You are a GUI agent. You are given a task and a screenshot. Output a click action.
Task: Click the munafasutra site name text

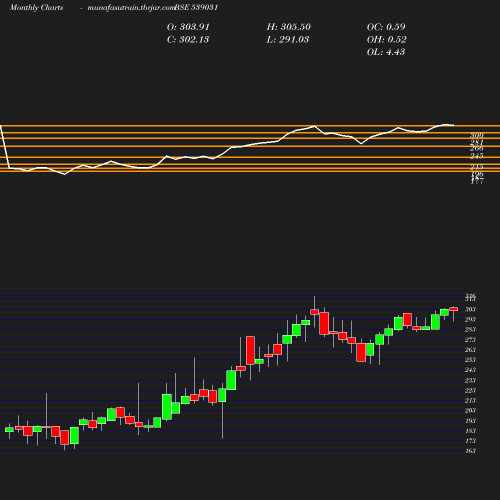pyautogui.click(x=131, y=8)
